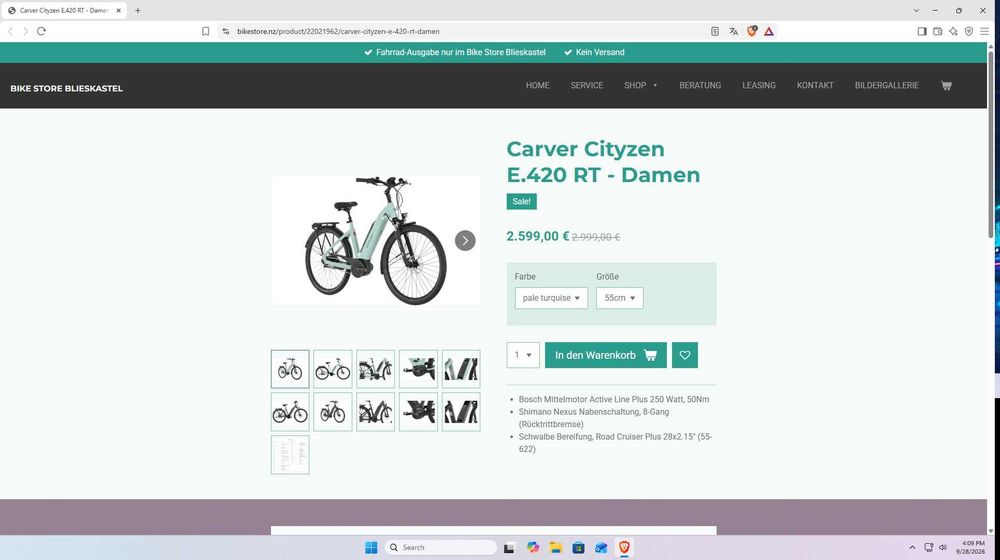This screenshot has height=560, width=1000.
Task: Open Brave VPN icon in toolbar
Action: [969, 31]
